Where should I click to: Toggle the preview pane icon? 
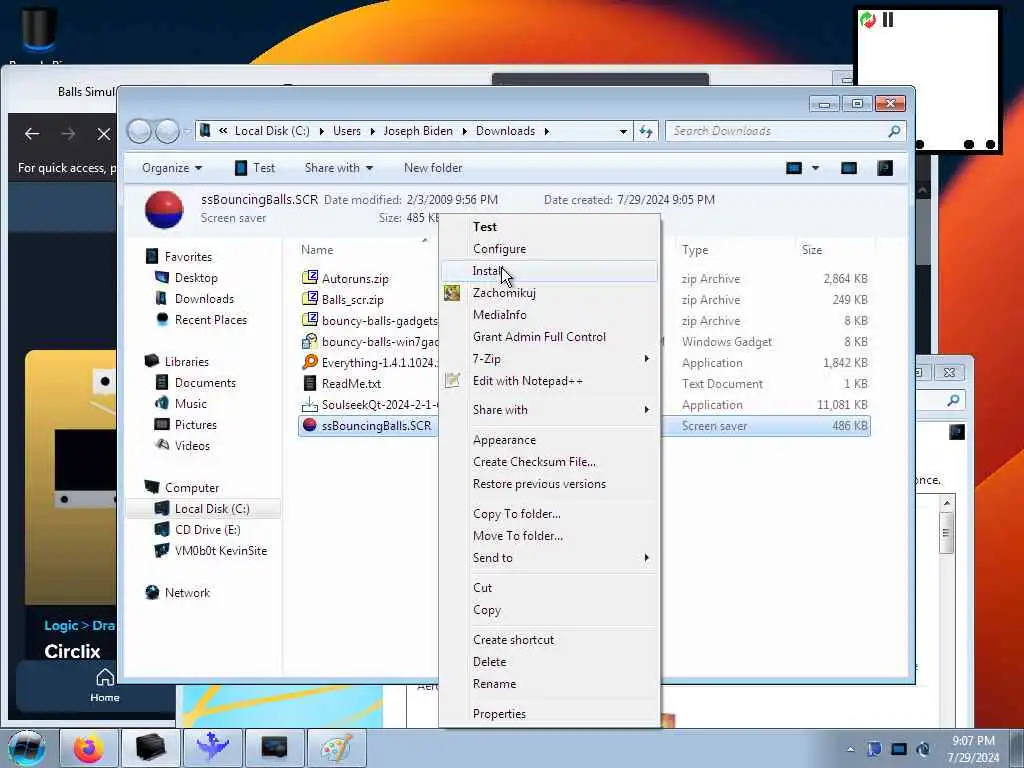(x=849, y=168)
